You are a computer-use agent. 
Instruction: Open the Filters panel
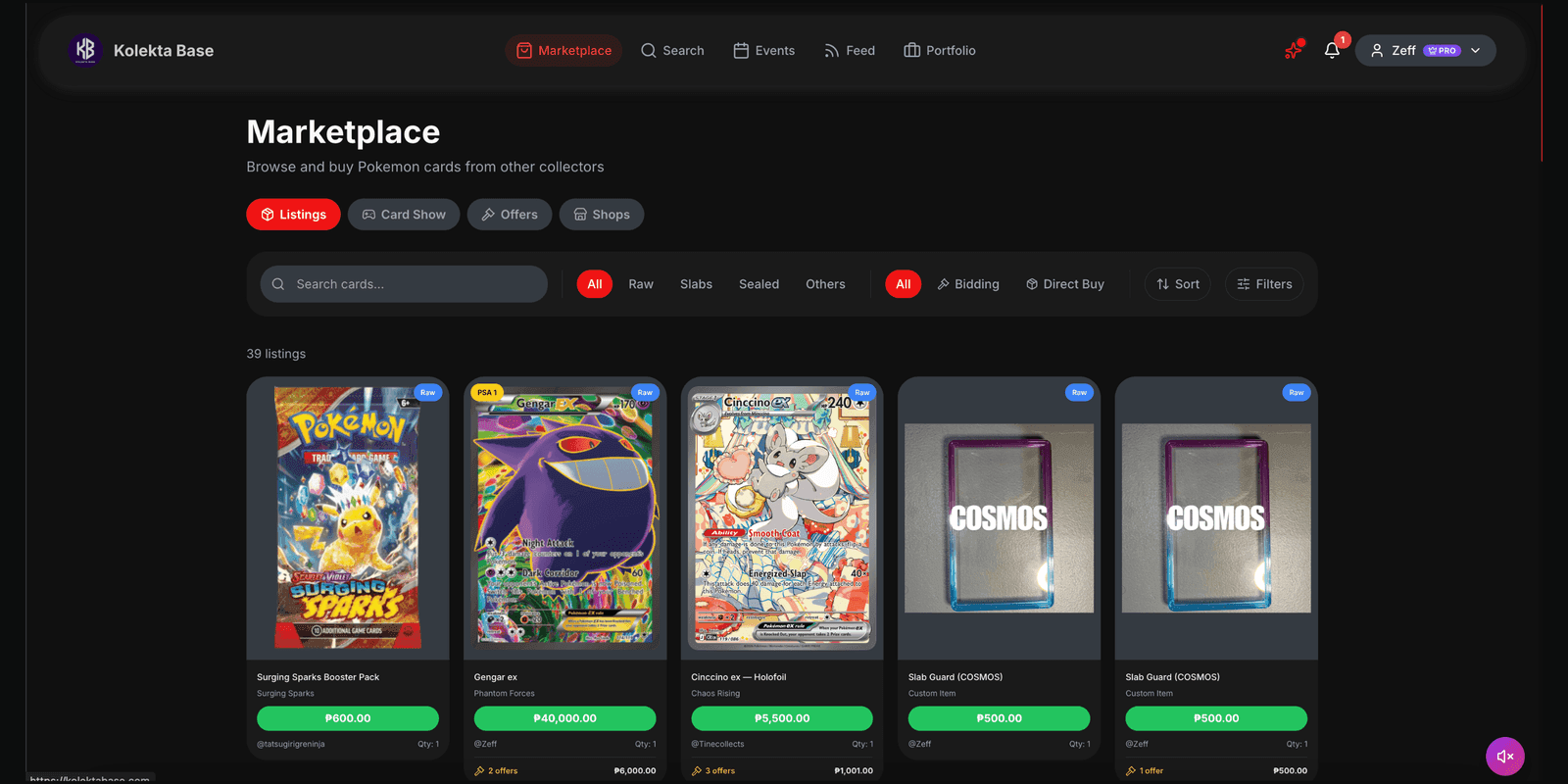[x=1264, y=284]
